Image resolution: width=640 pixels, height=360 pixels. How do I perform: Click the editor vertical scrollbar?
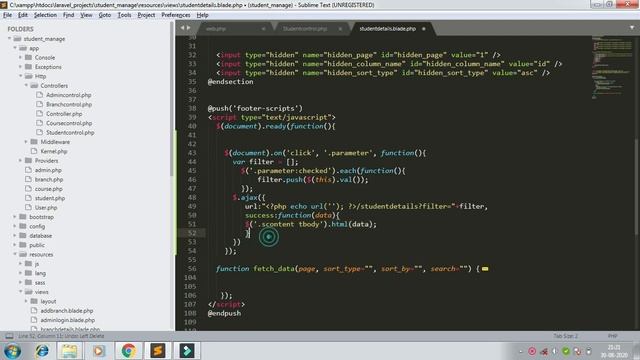coord(636,186)
